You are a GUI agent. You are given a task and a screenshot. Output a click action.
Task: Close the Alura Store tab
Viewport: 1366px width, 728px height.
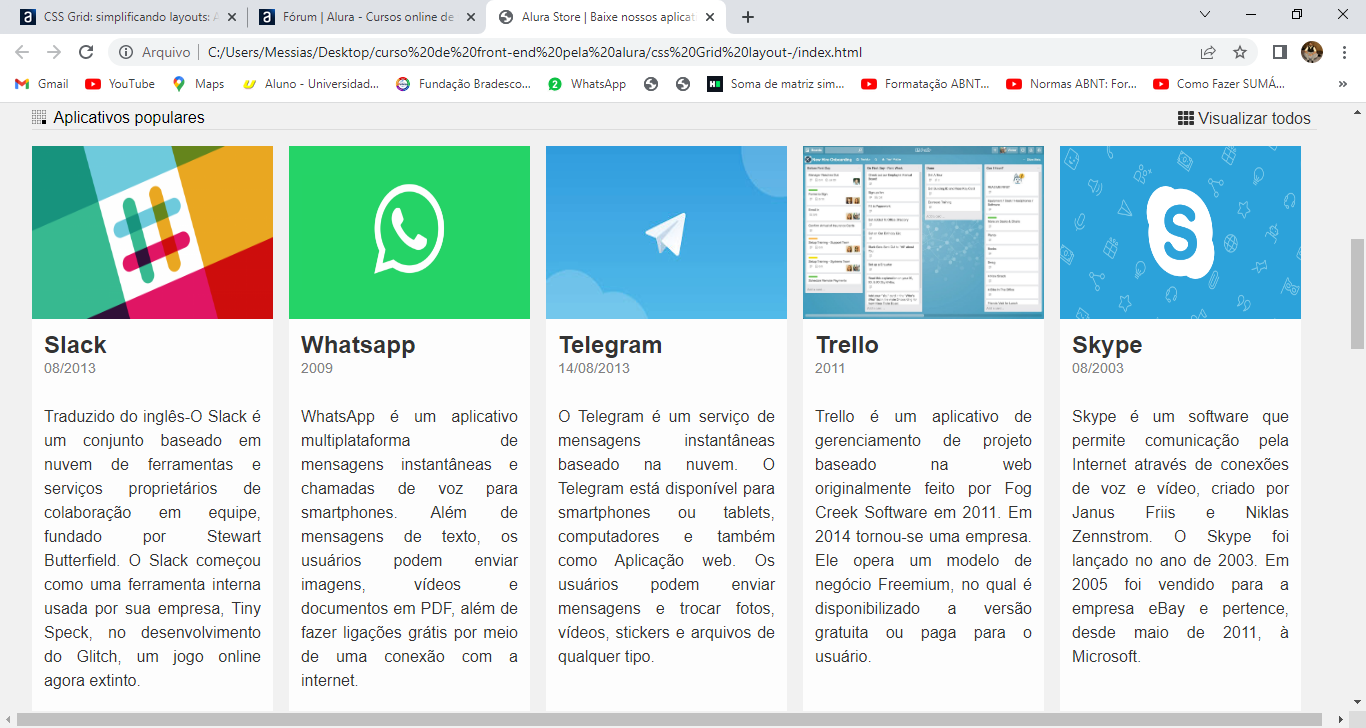(x=709, y=17)
